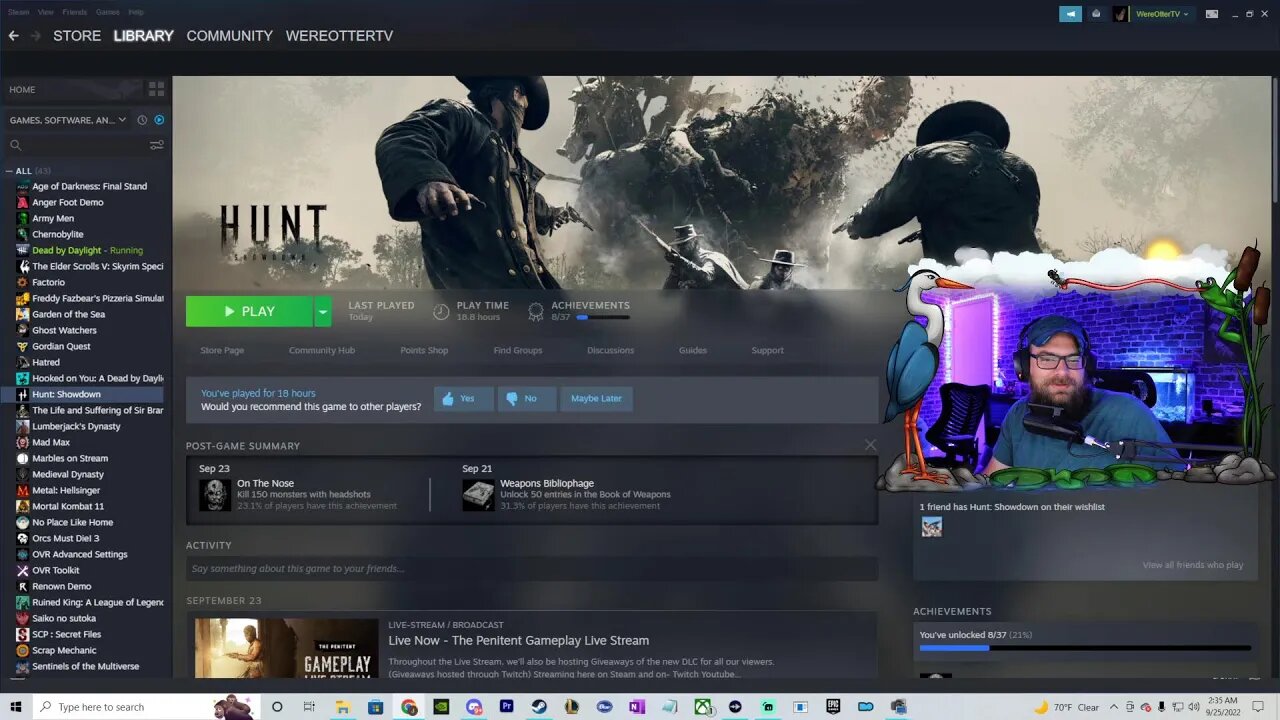
Task: Click the Marbles on Stream icon
Action: [23, 458]
